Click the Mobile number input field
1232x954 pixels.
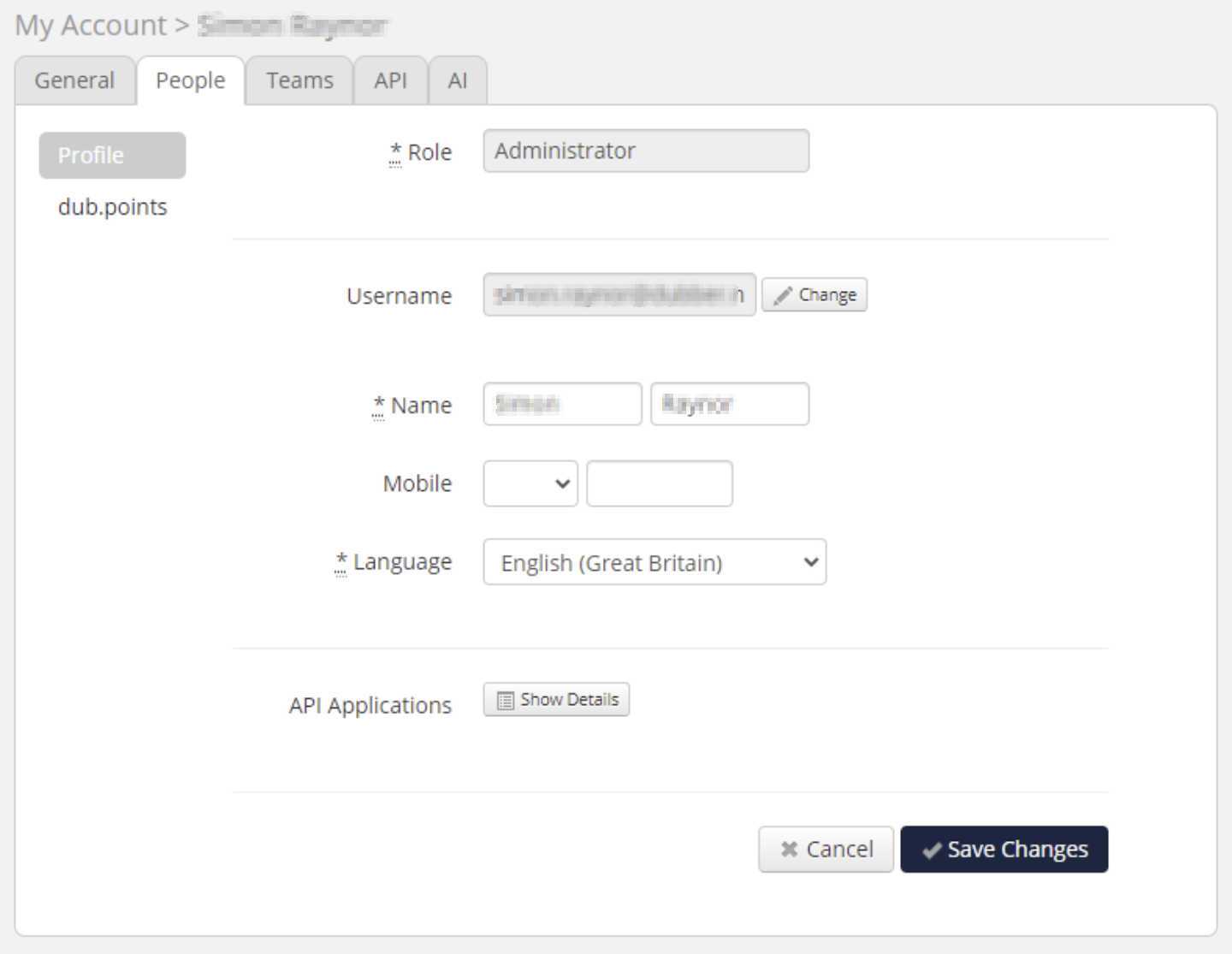click(660, 483)
